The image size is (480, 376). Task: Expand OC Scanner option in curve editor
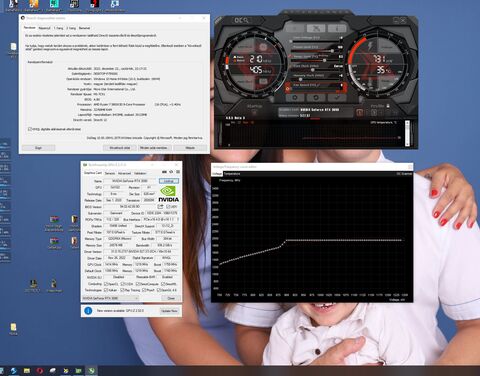click(x=404, y=174)
